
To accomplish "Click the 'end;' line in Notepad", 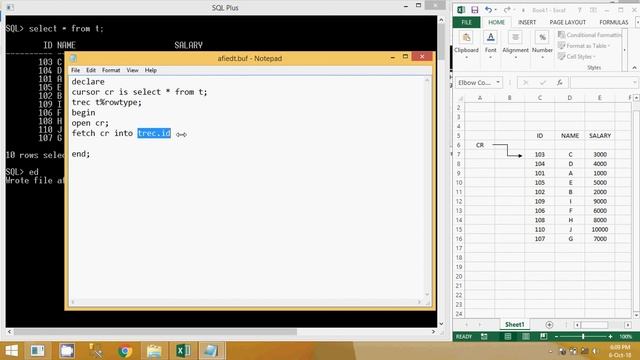I will (x=81, y=154).
